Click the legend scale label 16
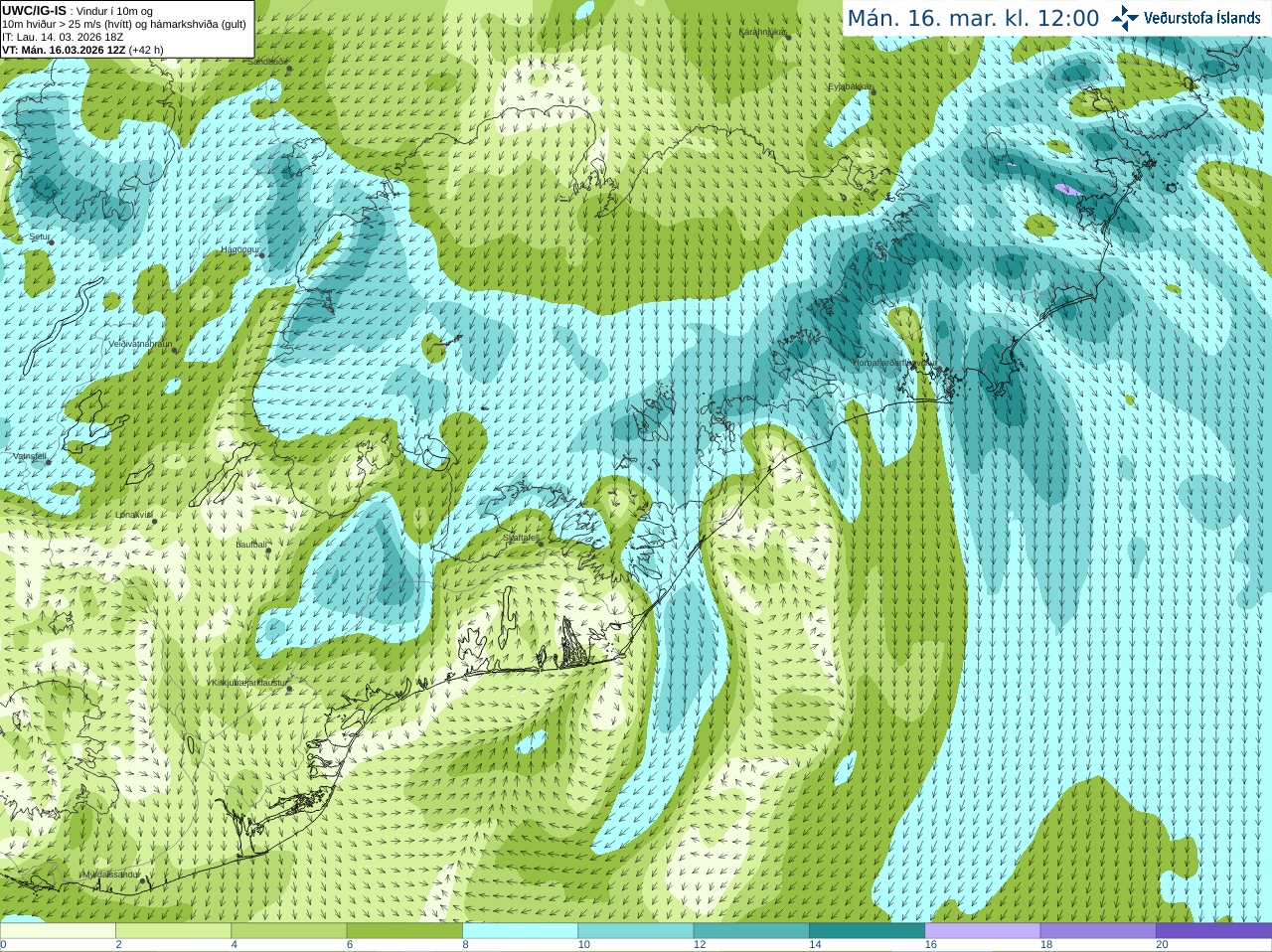 click(x=931, y=945)
